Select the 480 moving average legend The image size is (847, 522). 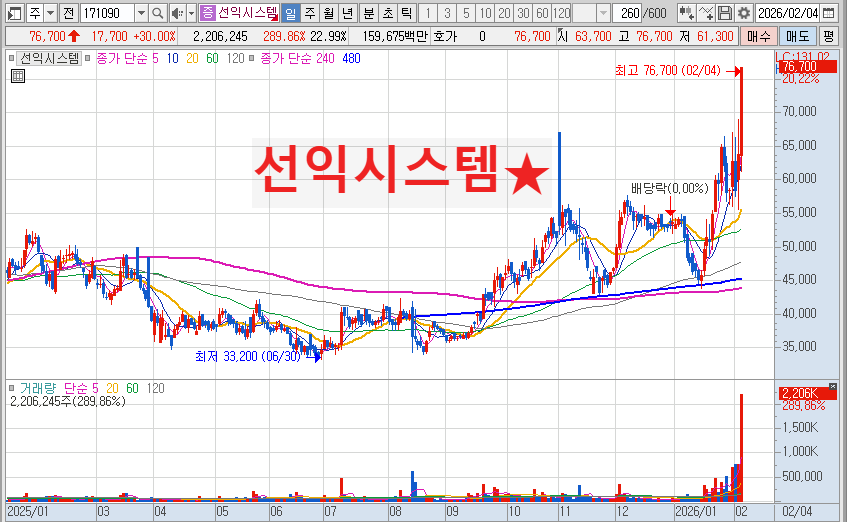(x=351, y=58)
